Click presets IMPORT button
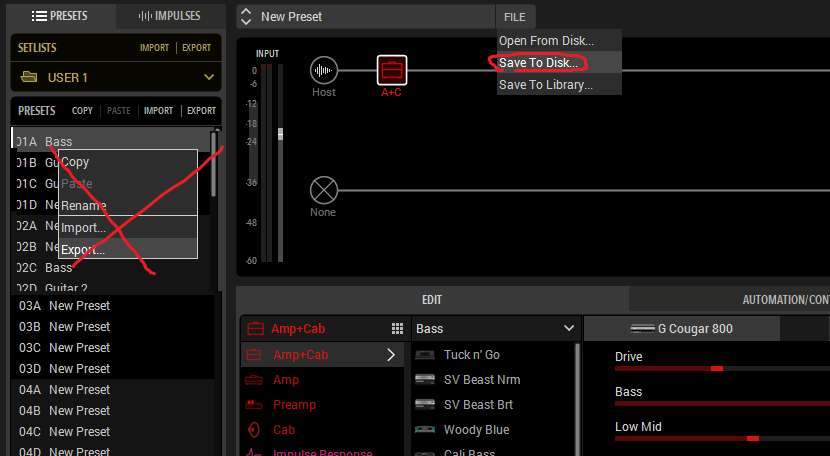 pos(158,111)
